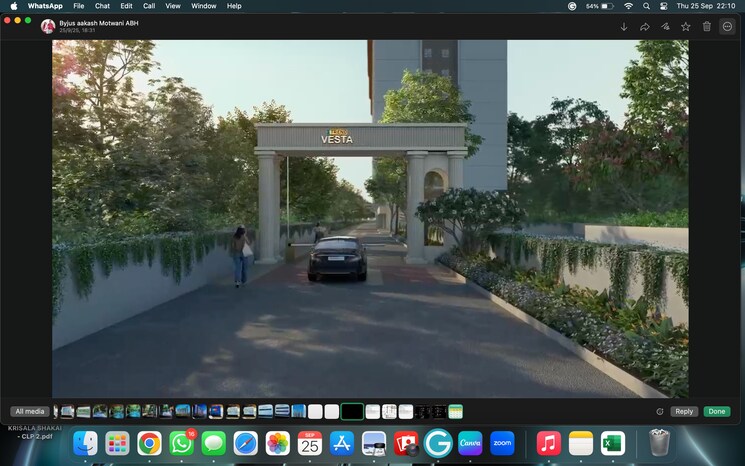745x466 pixels.
Task: Expand the Wi-Fi status menu
Action: point(628,6)
